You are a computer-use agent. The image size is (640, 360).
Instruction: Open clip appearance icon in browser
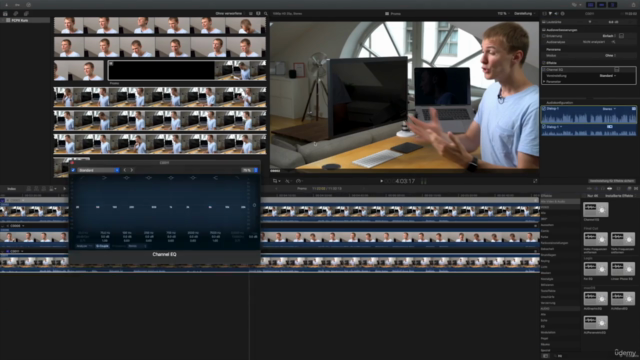click(x=258, y=13)
